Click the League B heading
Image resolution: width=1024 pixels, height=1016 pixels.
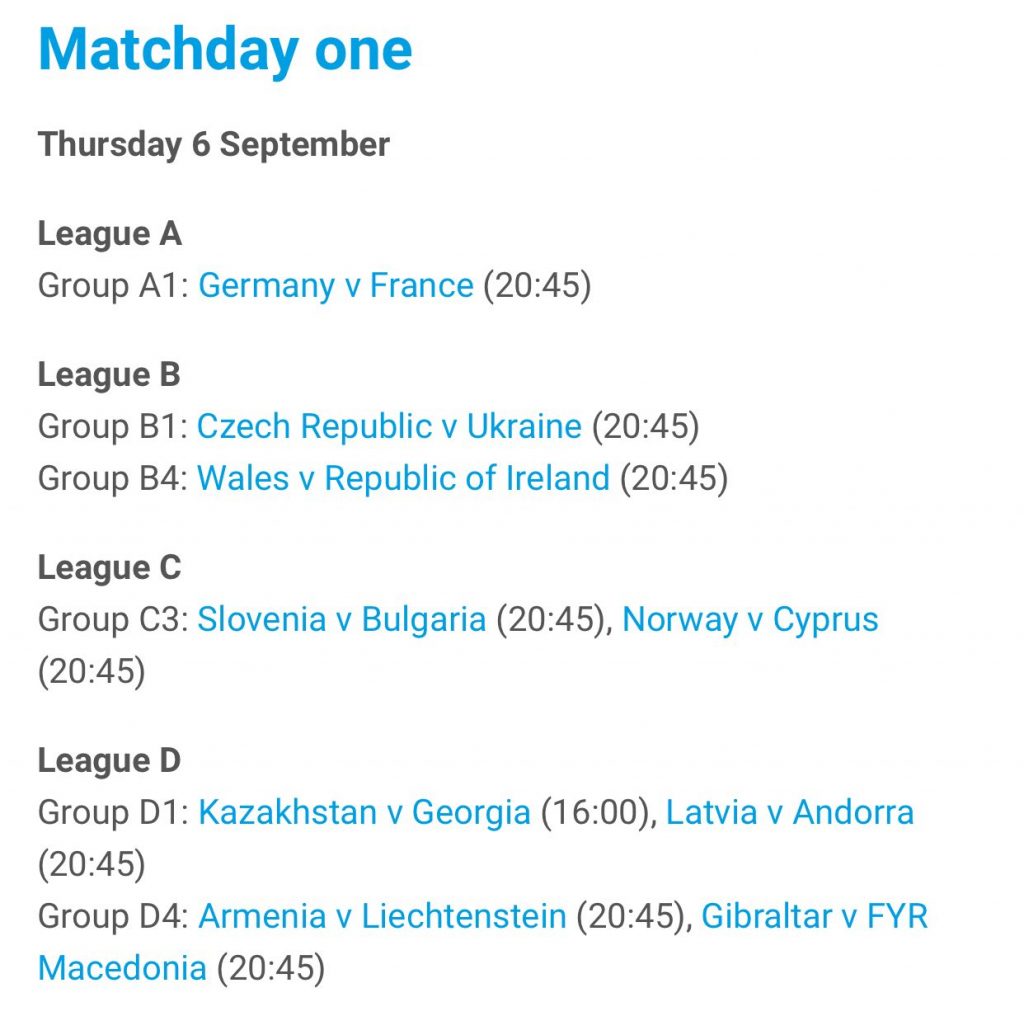109,375
